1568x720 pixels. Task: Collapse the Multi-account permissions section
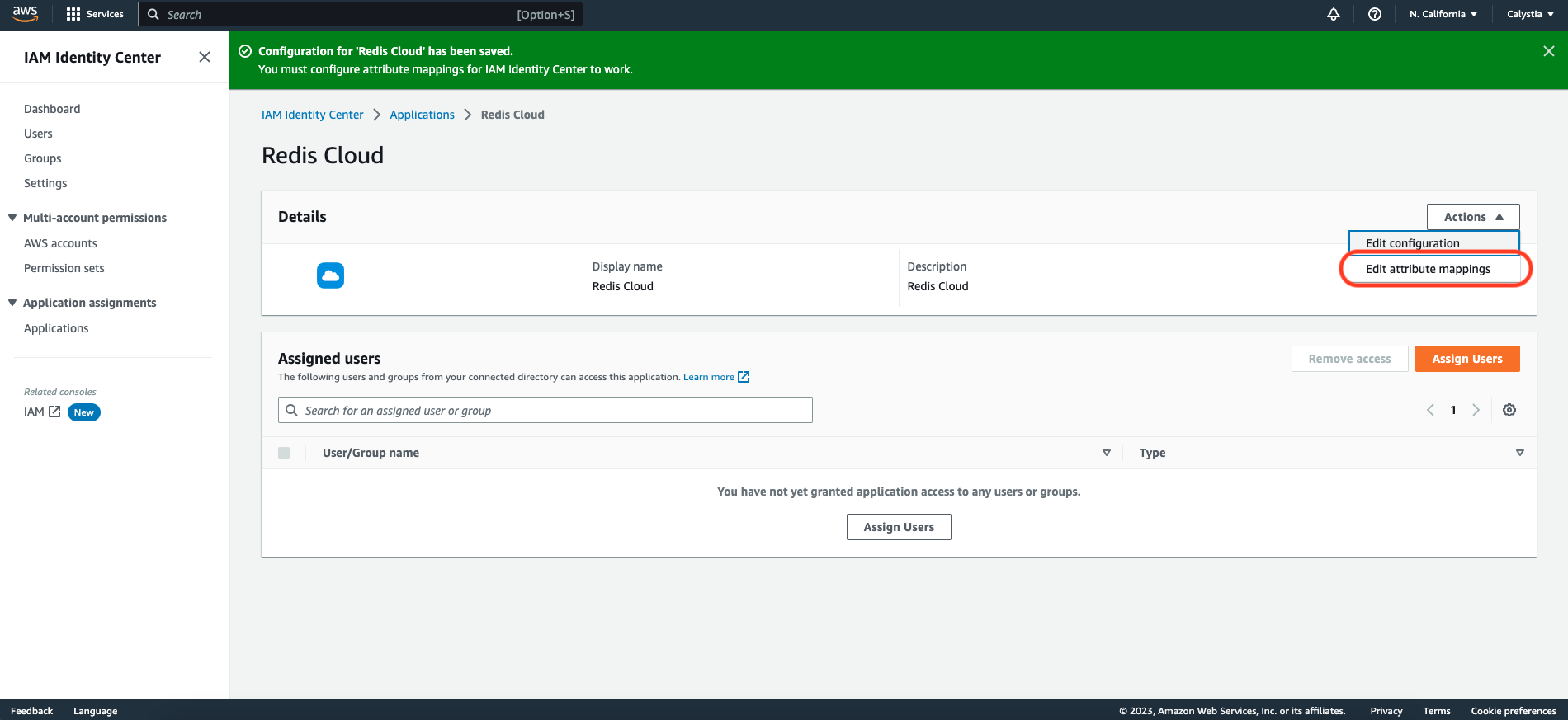click(x=12, y=218)
